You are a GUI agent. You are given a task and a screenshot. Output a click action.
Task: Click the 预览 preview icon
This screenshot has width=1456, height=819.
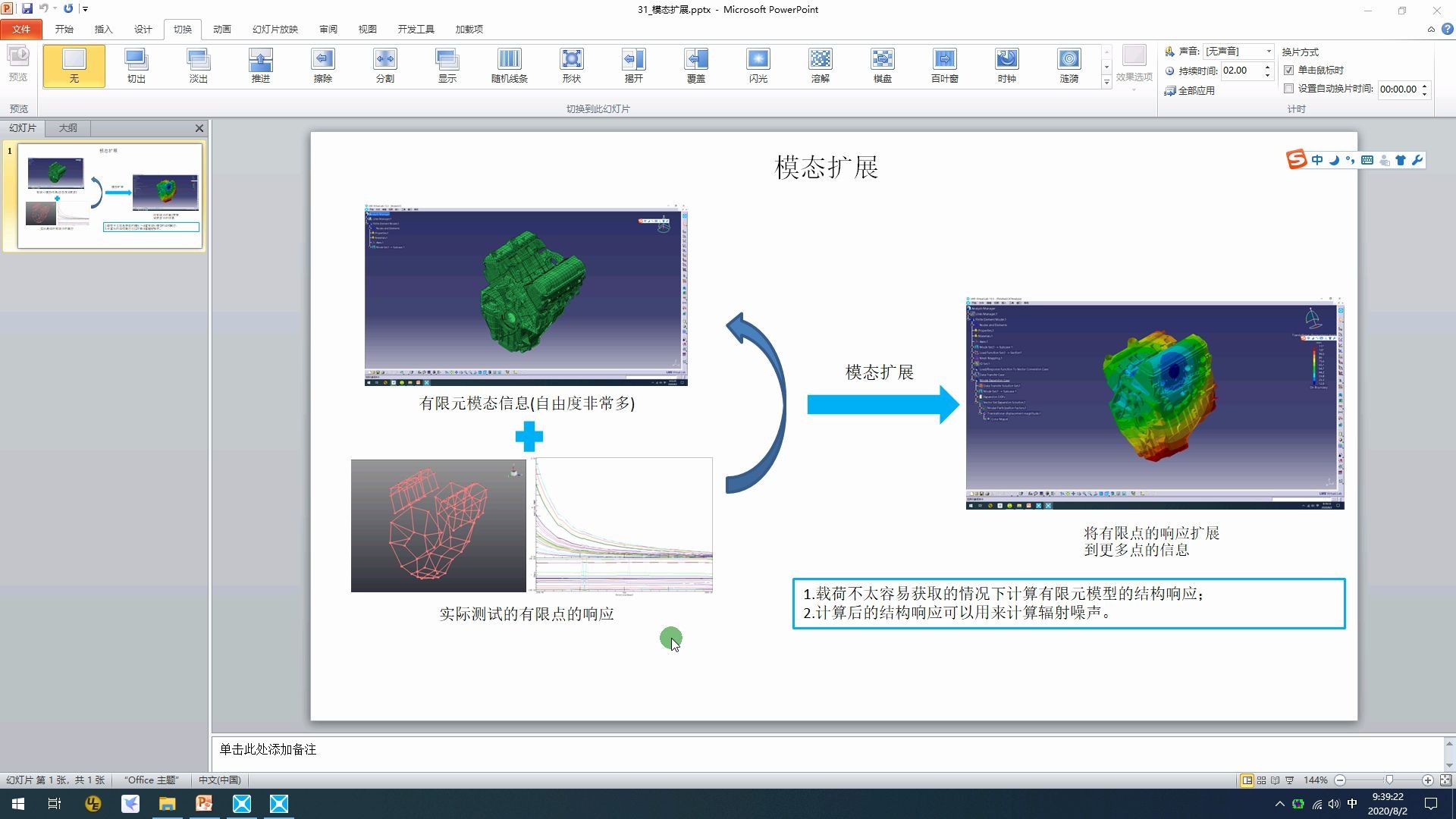coord(18,59)
